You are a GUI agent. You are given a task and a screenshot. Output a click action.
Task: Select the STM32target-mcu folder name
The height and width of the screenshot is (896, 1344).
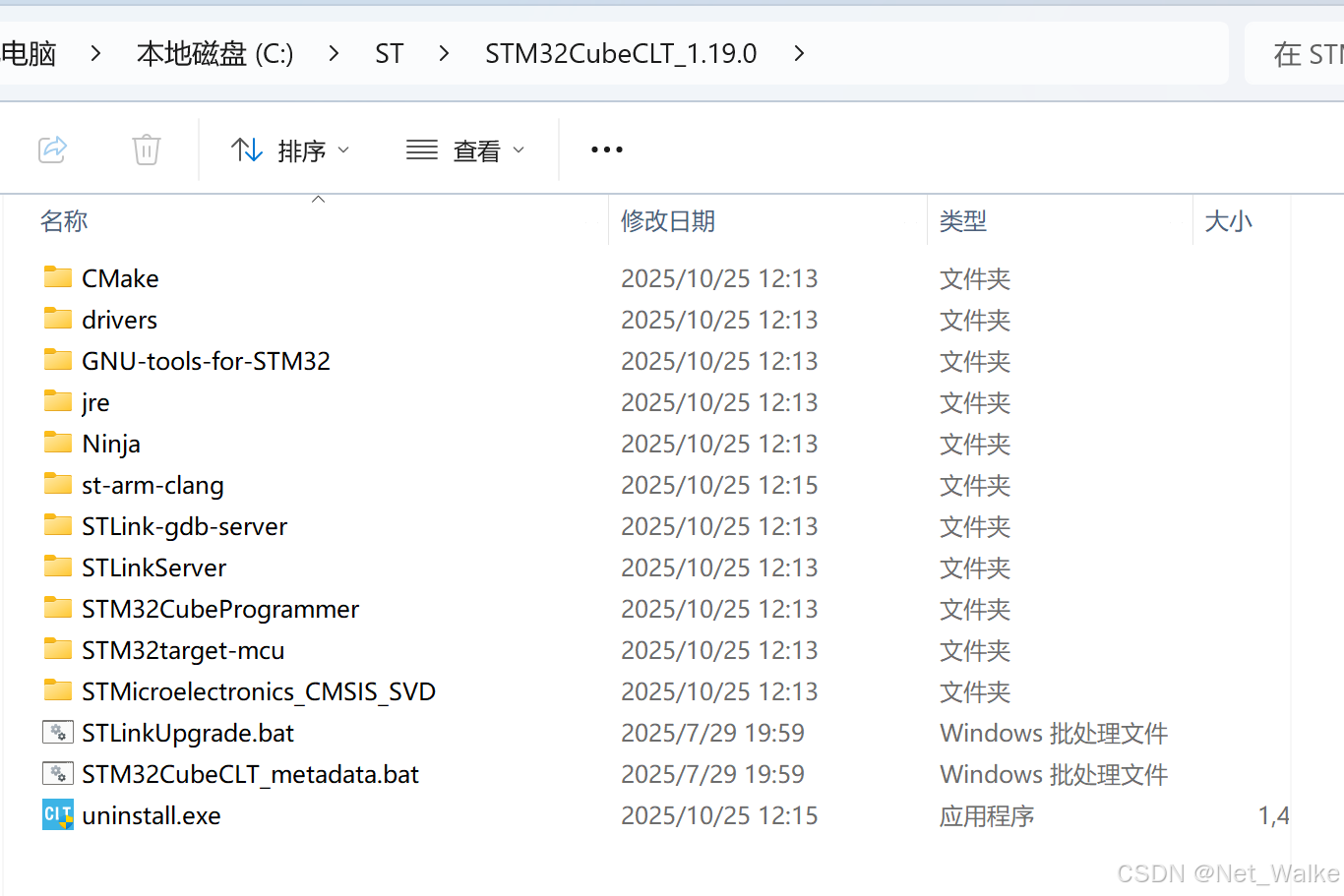183,650
